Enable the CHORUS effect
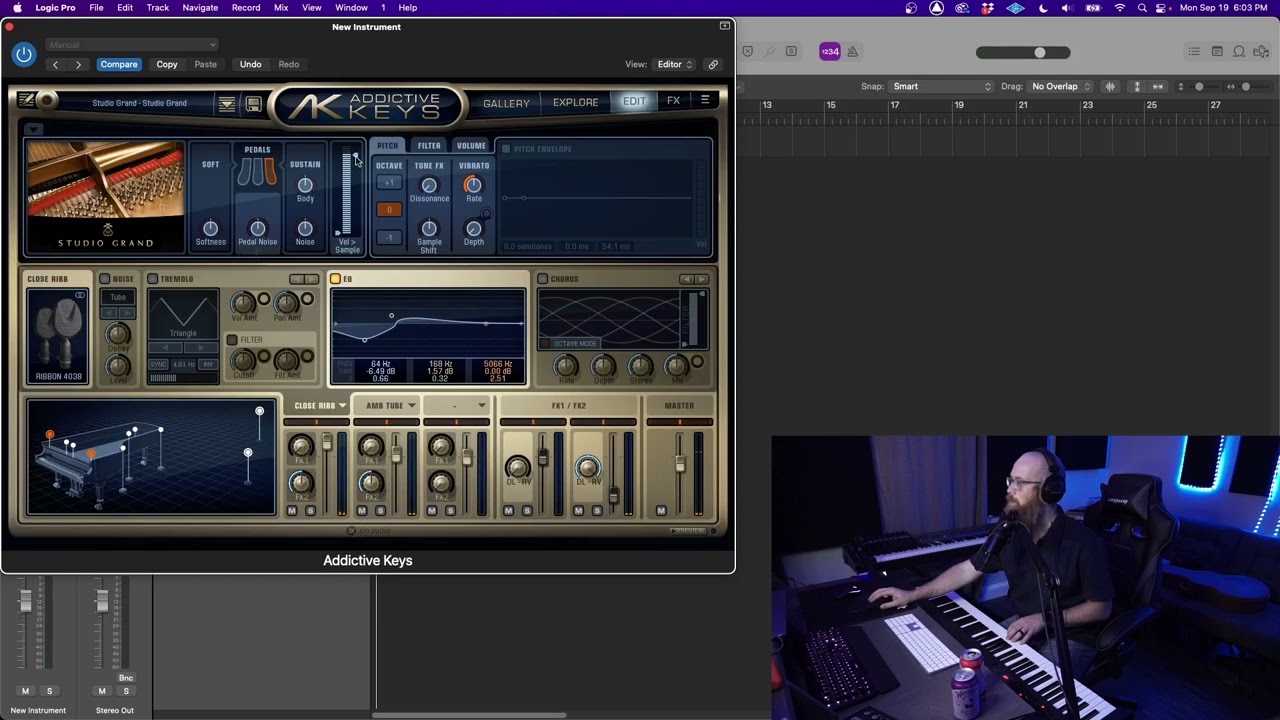The width and height of the screenshot is (1280, 720). 543,279
